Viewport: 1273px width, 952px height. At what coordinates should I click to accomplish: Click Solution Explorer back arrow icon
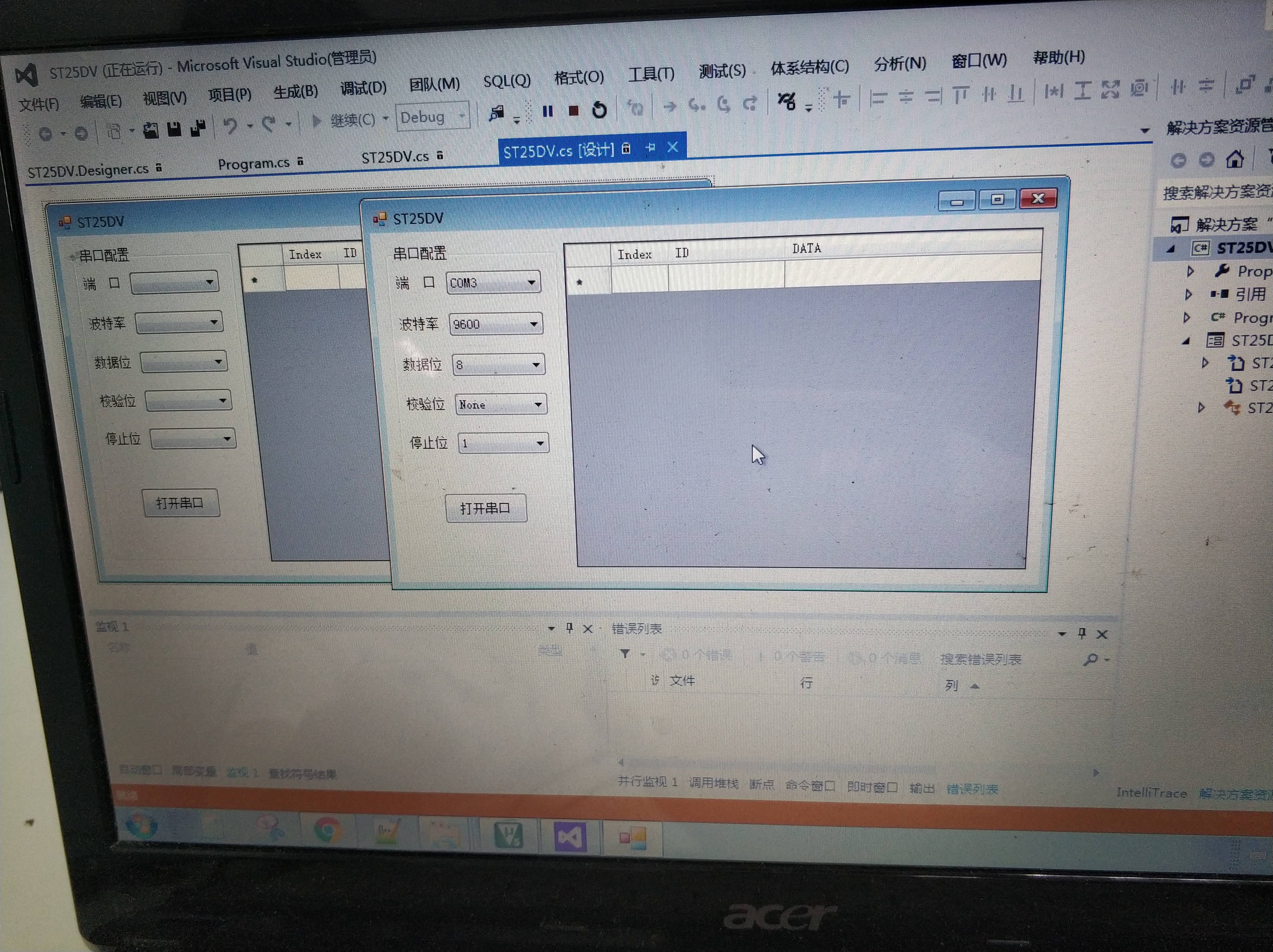[x=1179, y=160]
